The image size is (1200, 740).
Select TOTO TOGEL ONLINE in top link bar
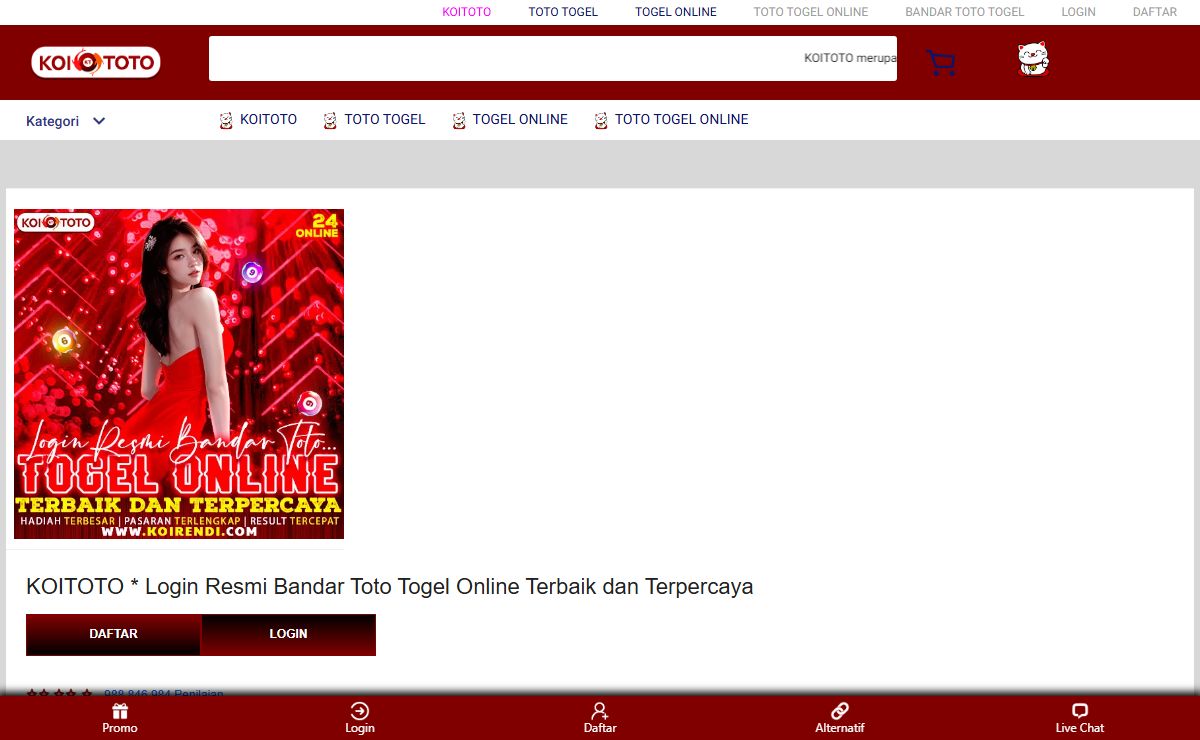point(811,12)
